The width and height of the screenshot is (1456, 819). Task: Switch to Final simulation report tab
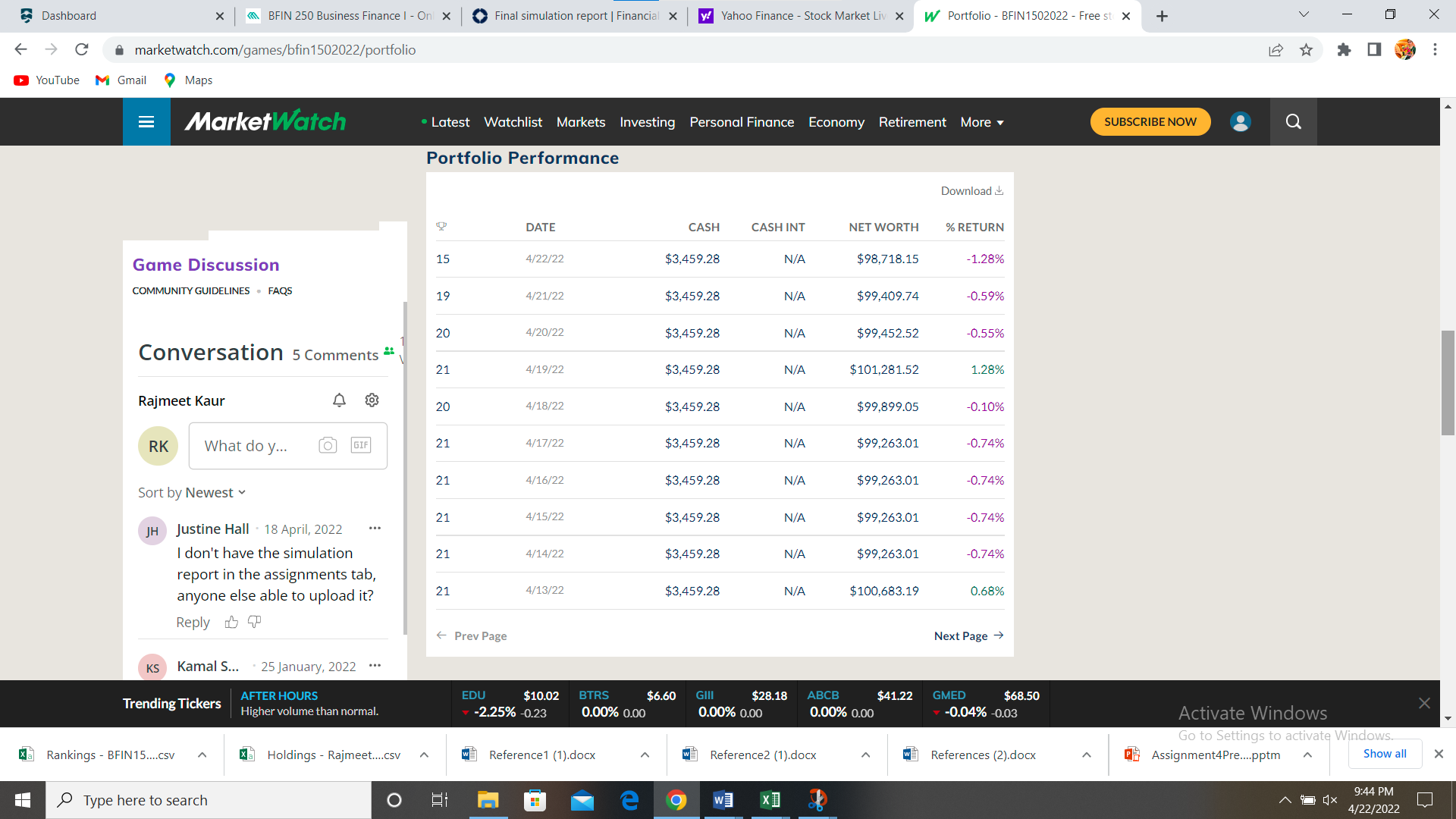576,16
